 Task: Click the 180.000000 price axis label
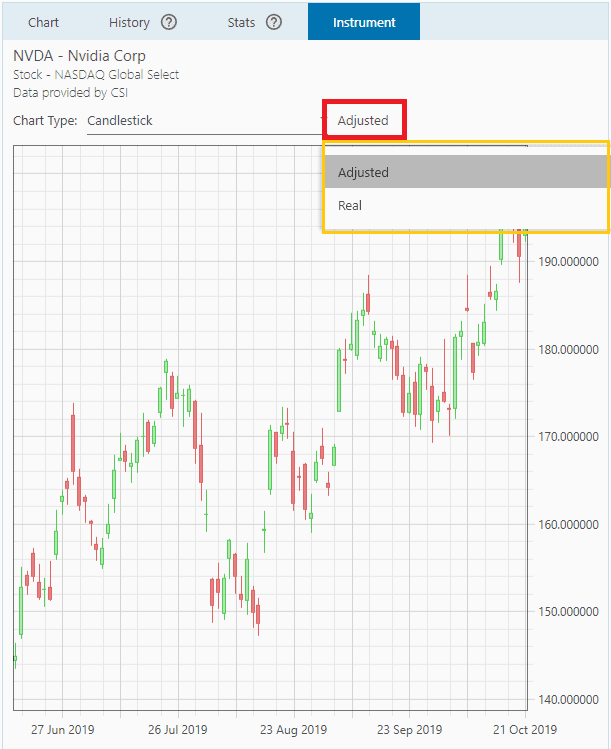coord(568,350)
